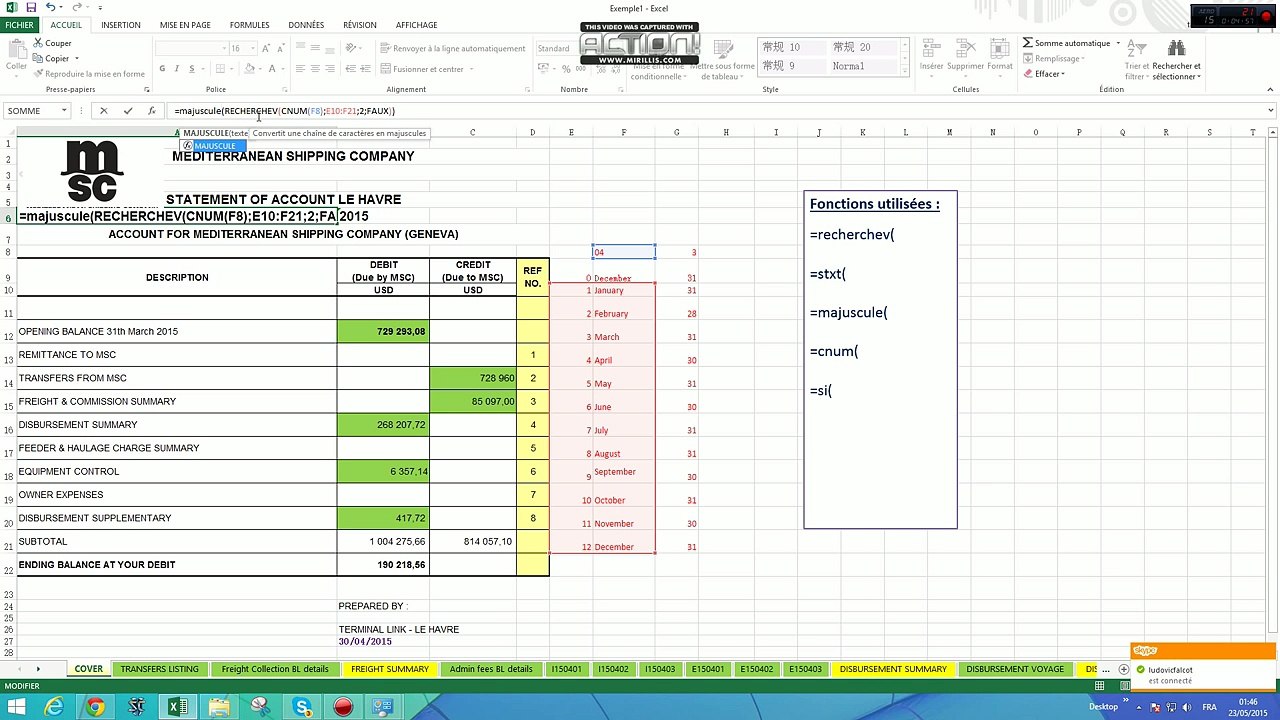This screenshot has width=1280, height=720.
Task: Click the Remplissage fill button
Action: coord(1055,59)
